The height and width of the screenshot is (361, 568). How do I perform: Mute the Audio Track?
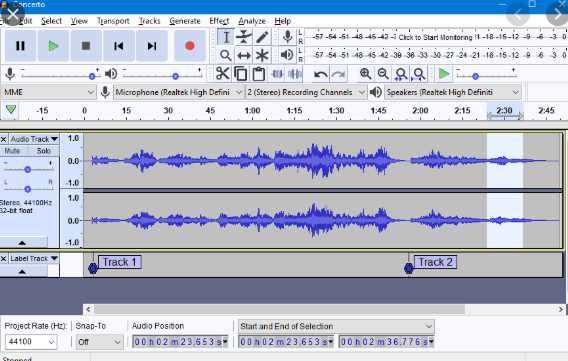12,151
